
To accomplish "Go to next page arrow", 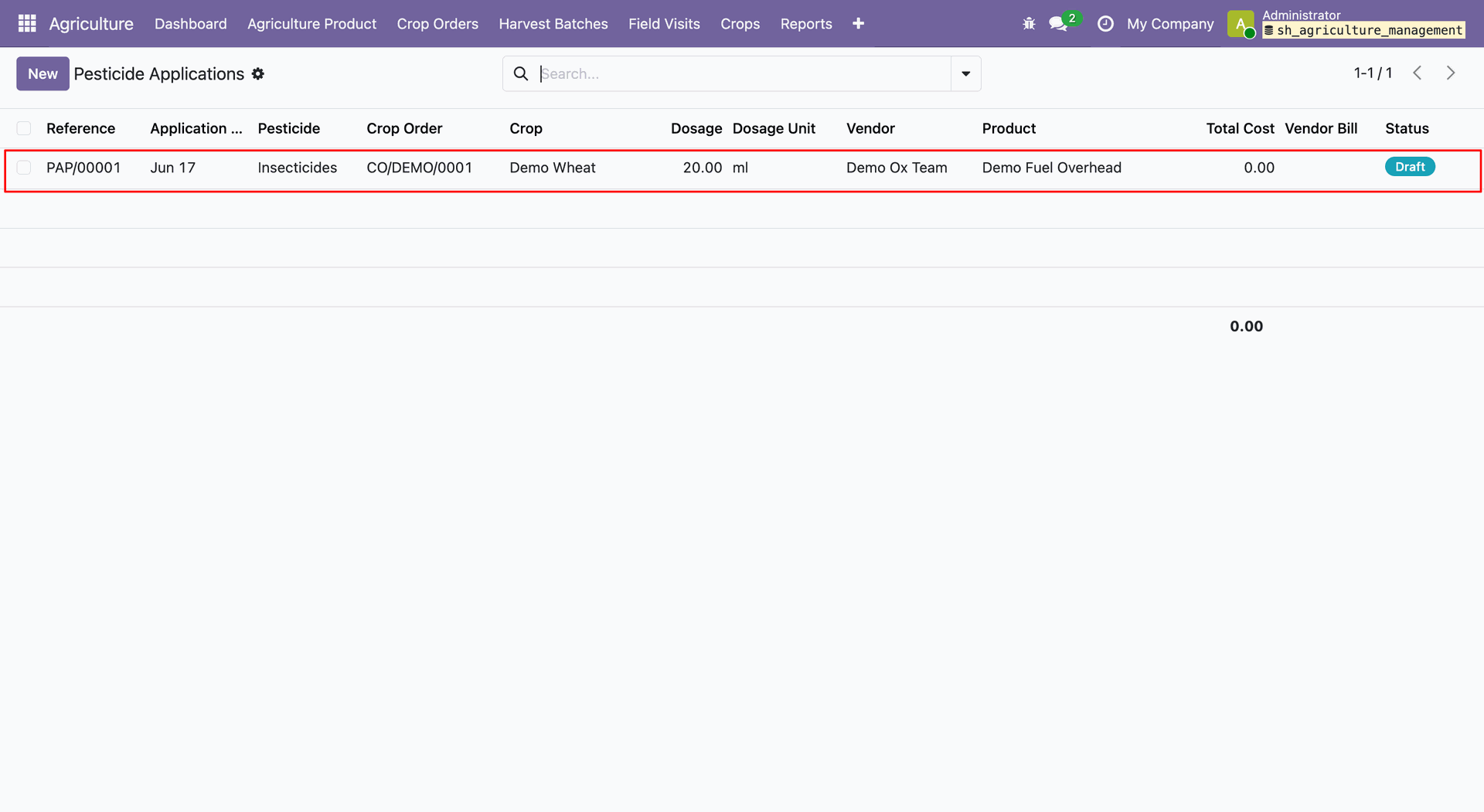I will (x=1451, y=73).
